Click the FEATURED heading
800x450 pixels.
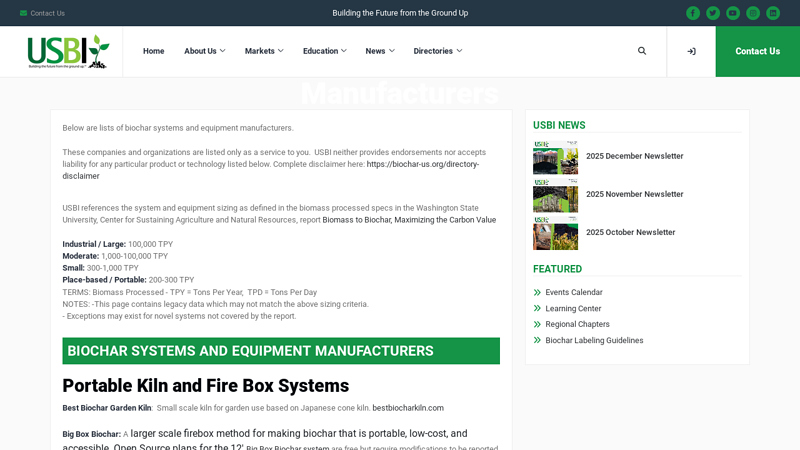coord(557,269)
